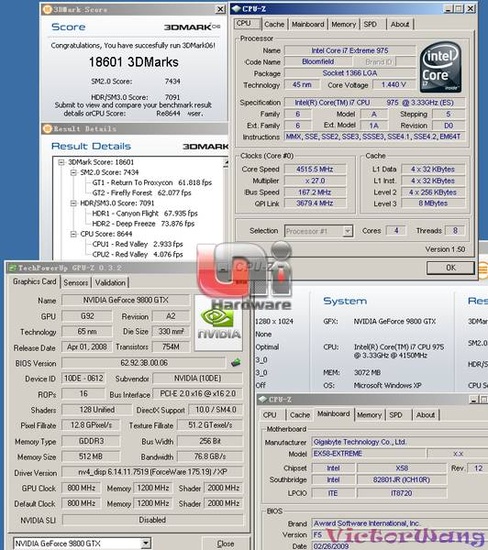Open the Cache tab in top CPU-Z window
Screen dimensions: 488x550
(274, 24)
